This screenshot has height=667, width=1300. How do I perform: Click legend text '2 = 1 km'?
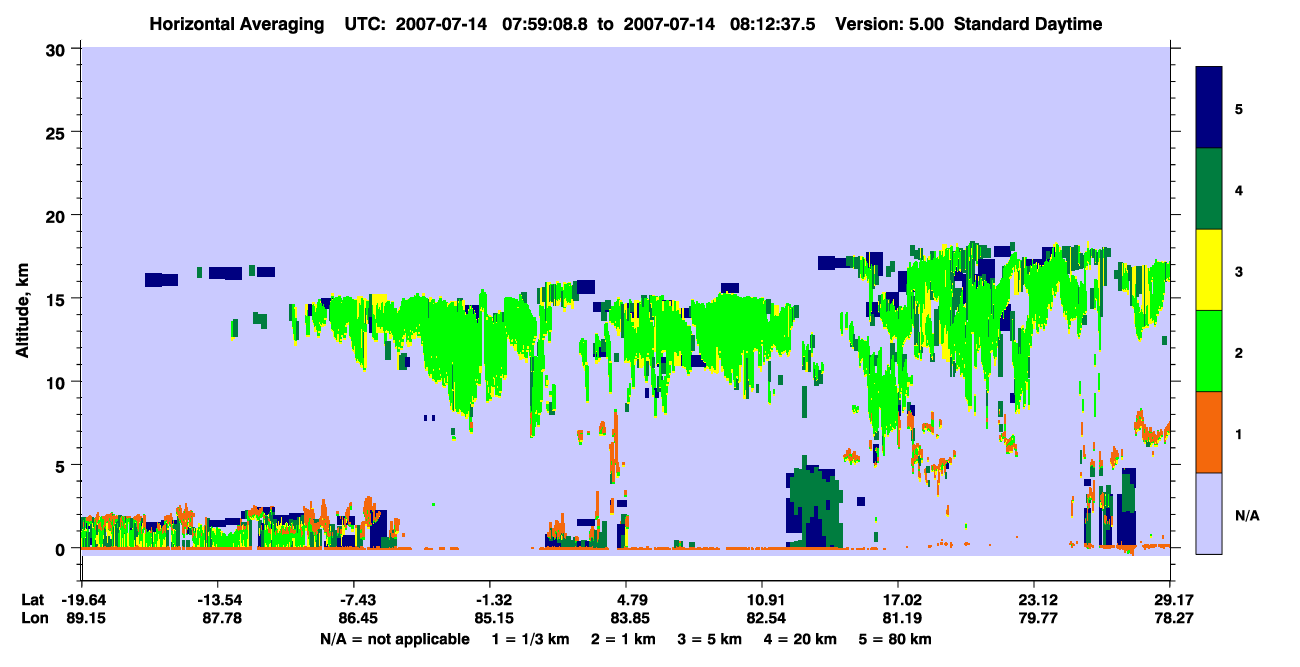point(624,639)
